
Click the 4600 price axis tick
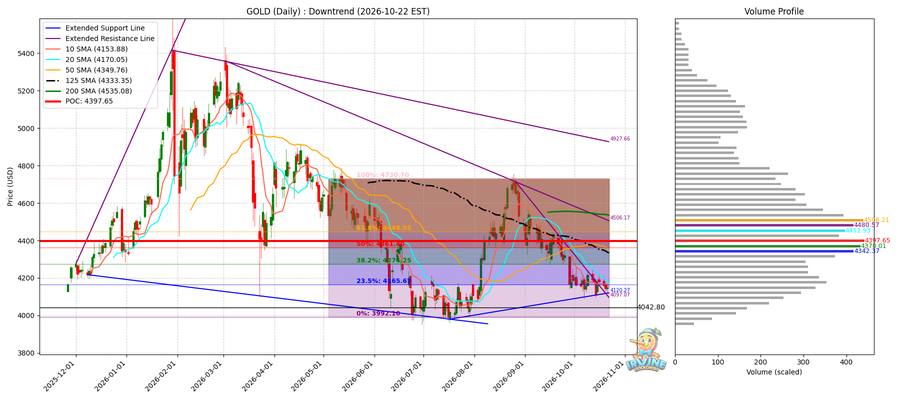click(28, 204)
